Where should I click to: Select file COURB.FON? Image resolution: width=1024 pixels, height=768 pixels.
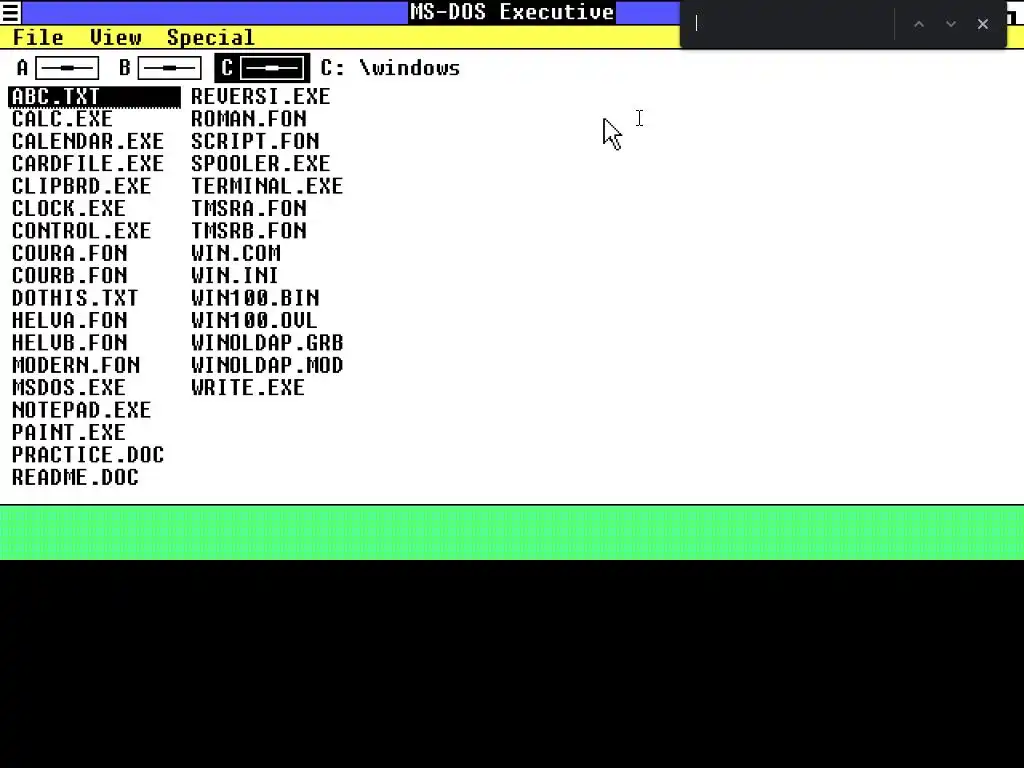(69, 276)
